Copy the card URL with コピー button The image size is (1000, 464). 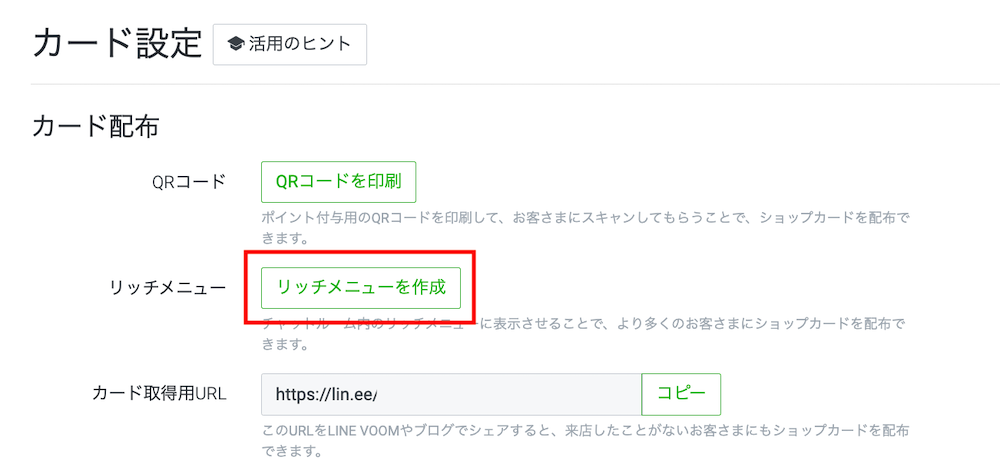click(681, 394)
